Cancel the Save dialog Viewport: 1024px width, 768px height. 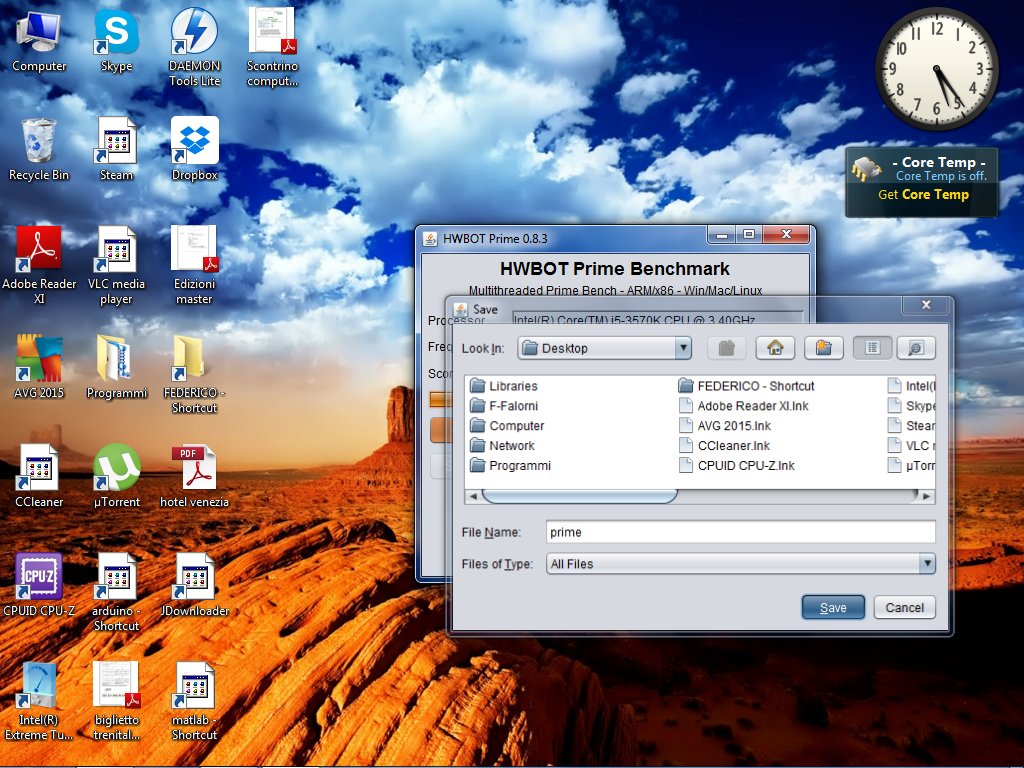point(904,607)
